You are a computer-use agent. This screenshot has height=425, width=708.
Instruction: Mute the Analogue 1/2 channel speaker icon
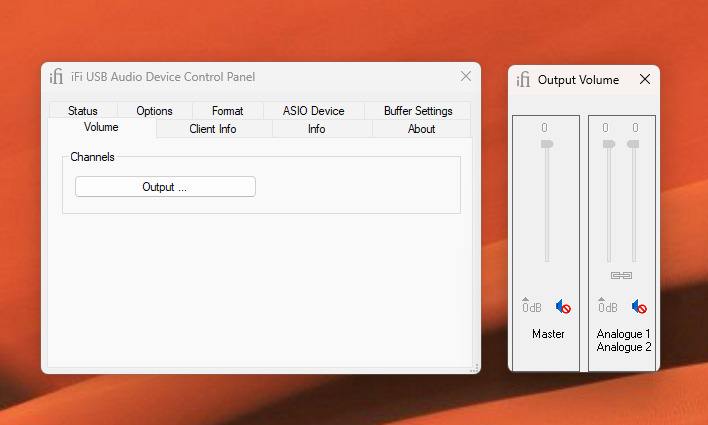click(x=639, y=308)
